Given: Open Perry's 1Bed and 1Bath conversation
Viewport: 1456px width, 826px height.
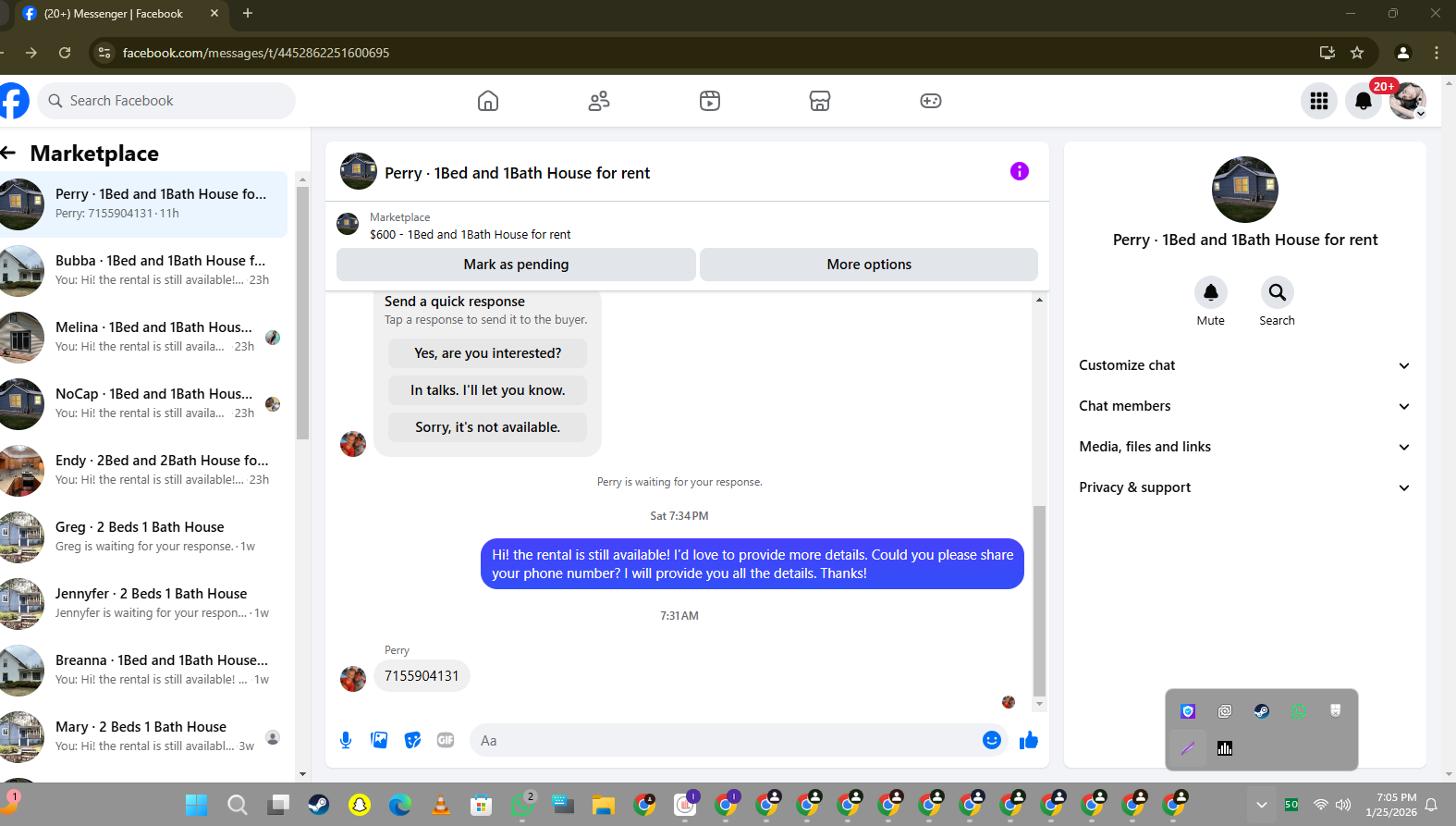Looking at the screenshot, I should 143,204.
